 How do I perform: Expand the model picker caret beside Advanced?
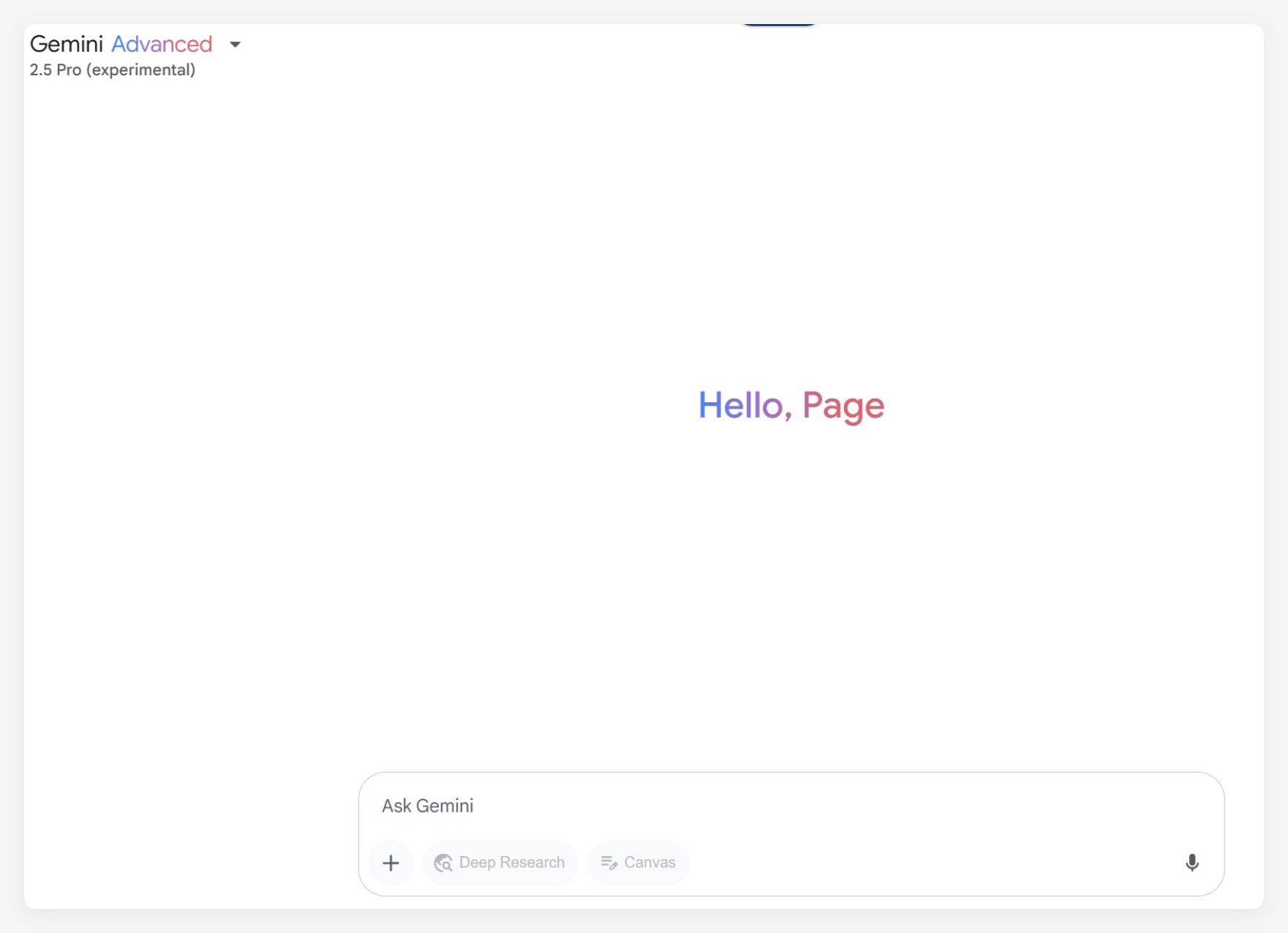[x=235, y=45]
